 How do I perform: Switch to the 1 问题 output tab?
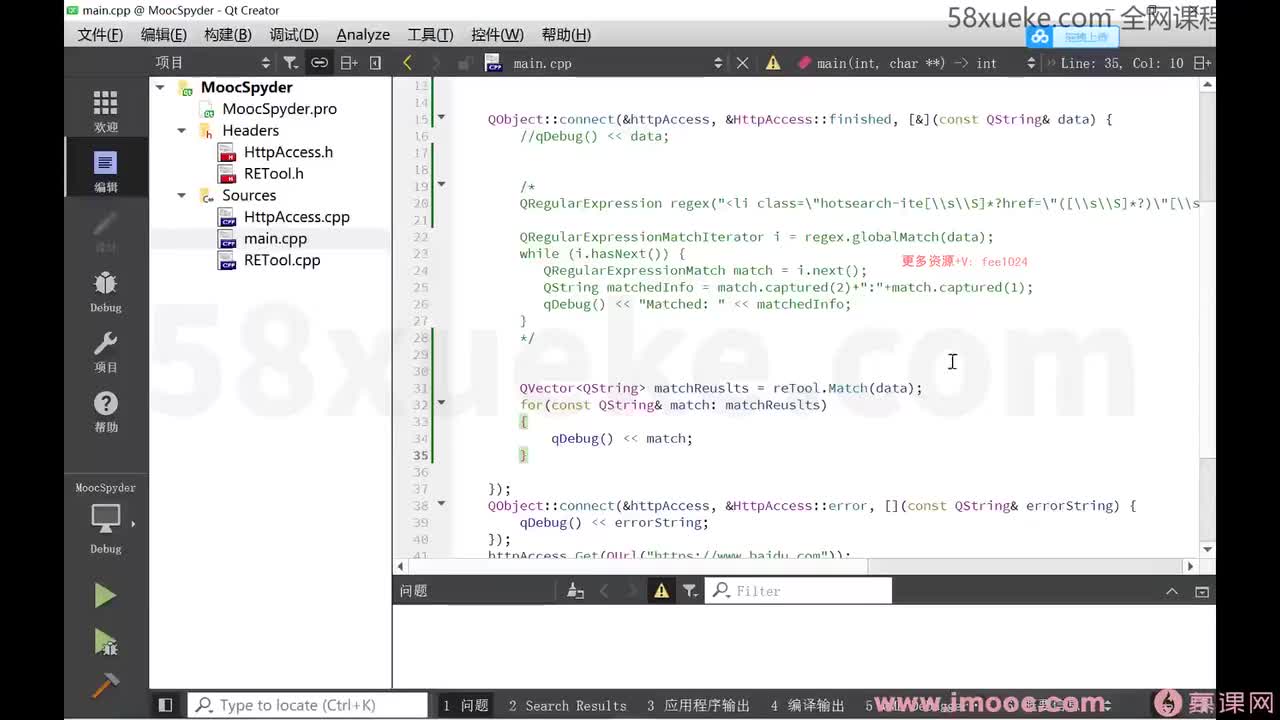pos(466,705)
